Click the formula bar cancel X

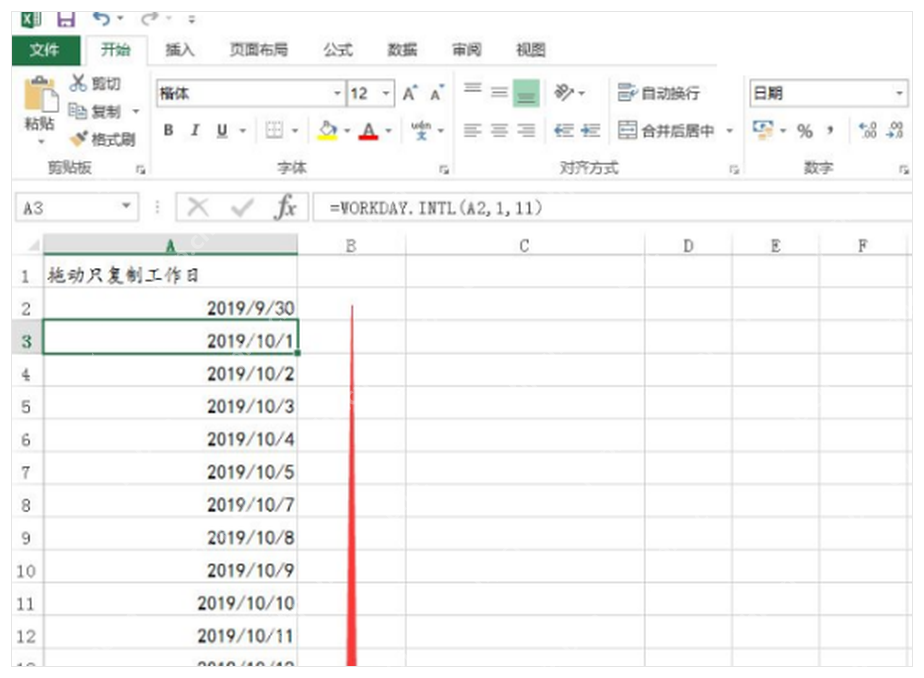[x=198, y=207]
